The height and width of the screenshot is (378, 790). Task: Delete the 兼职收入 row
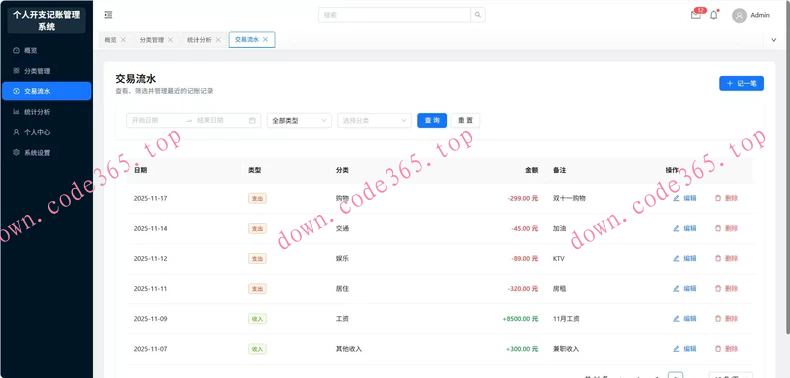click(726, 349)
